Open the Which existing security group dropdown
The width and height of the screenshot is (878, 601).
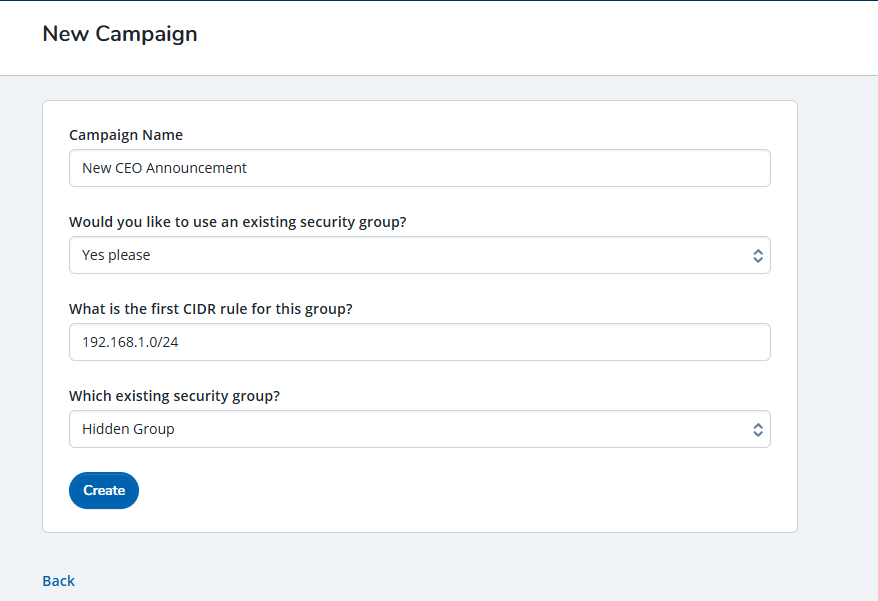click(x=419, y=429)
